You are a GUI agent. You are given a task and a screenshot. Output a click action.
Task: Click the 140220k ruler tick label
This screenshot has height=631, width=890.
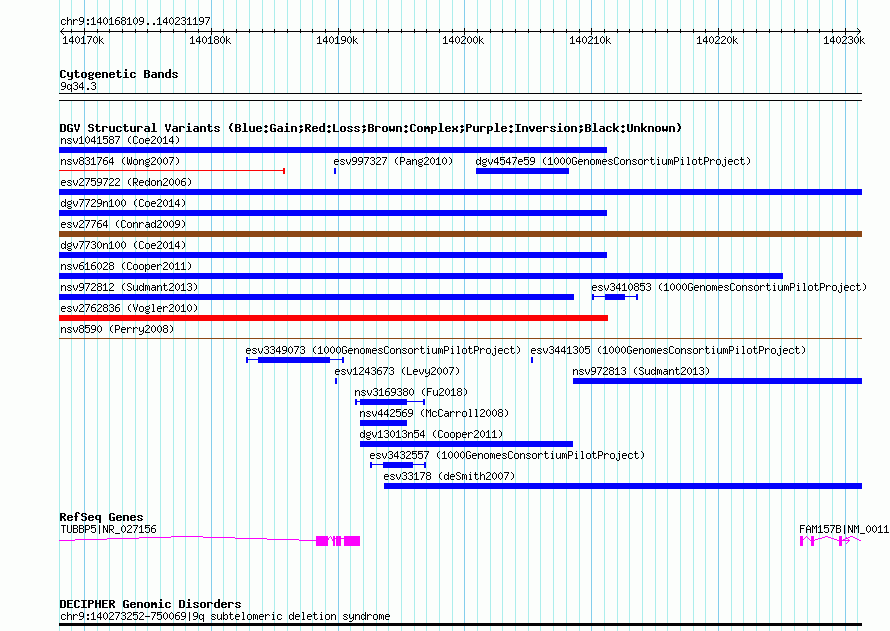pyautogui.click(x=717, y=40)
